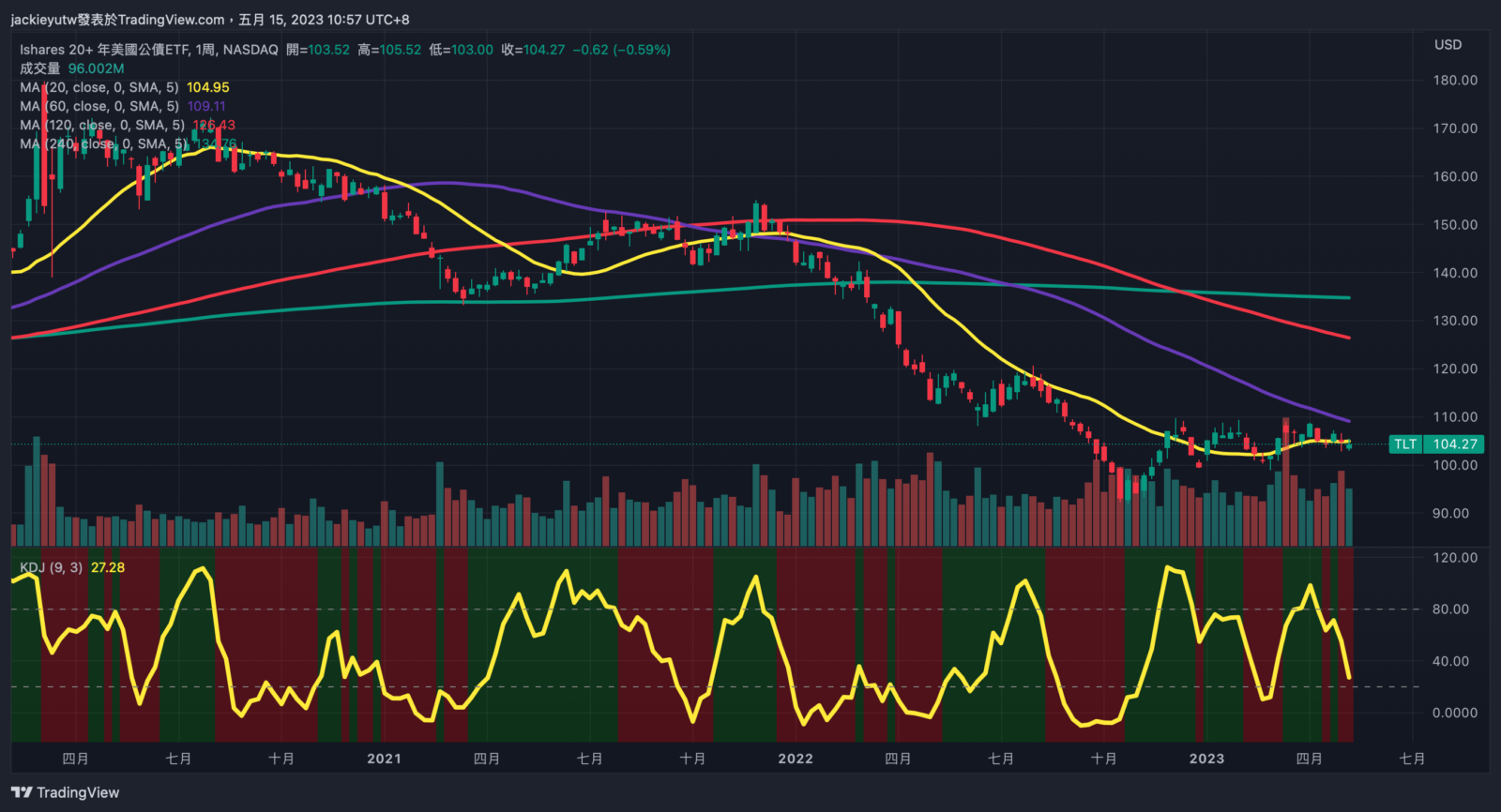Click the 2021 label on time axis
The image size is (1501, 812).
(x=384, y=759)
